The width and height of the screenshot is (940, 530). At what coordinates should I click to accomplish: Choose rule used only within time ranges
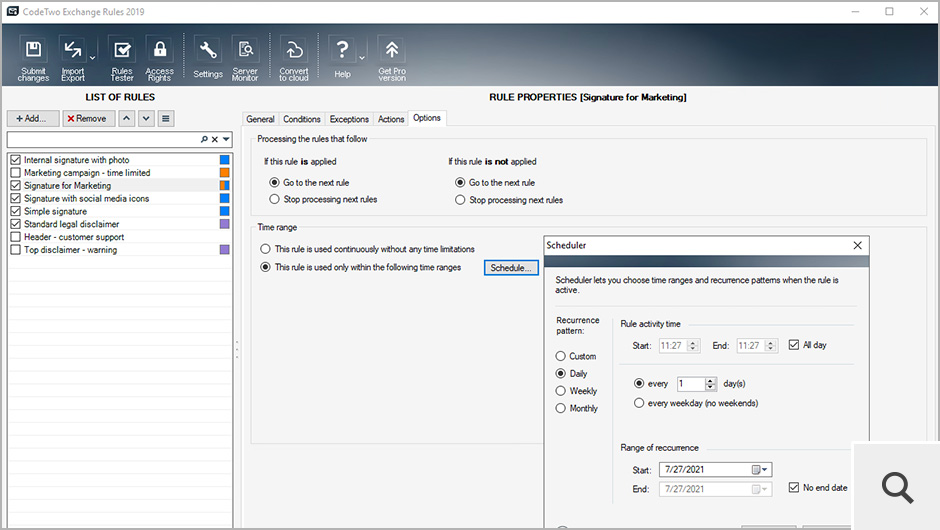(265, 267)
